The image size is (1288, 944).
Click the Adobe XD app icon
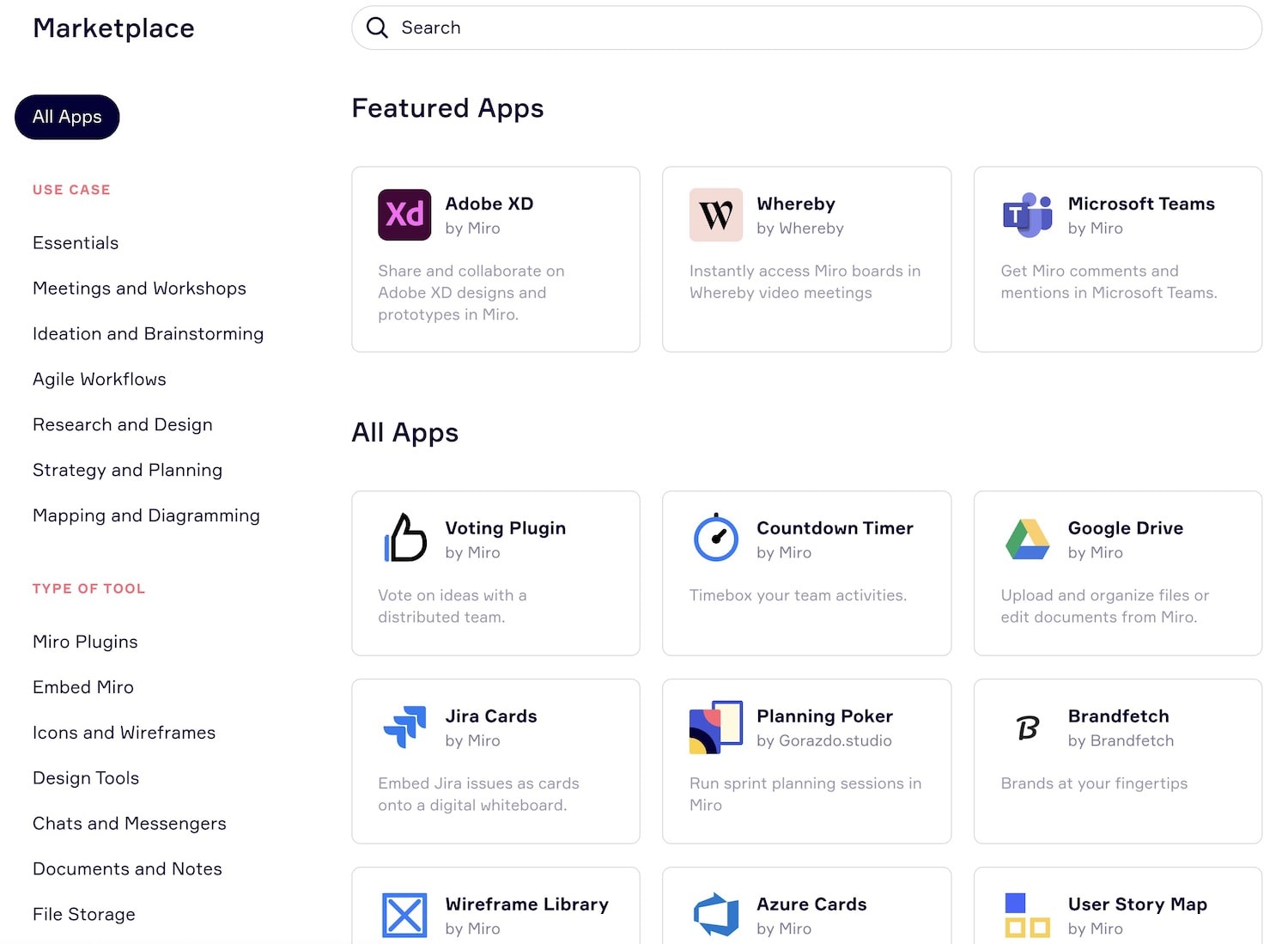(x=404, y=215)
